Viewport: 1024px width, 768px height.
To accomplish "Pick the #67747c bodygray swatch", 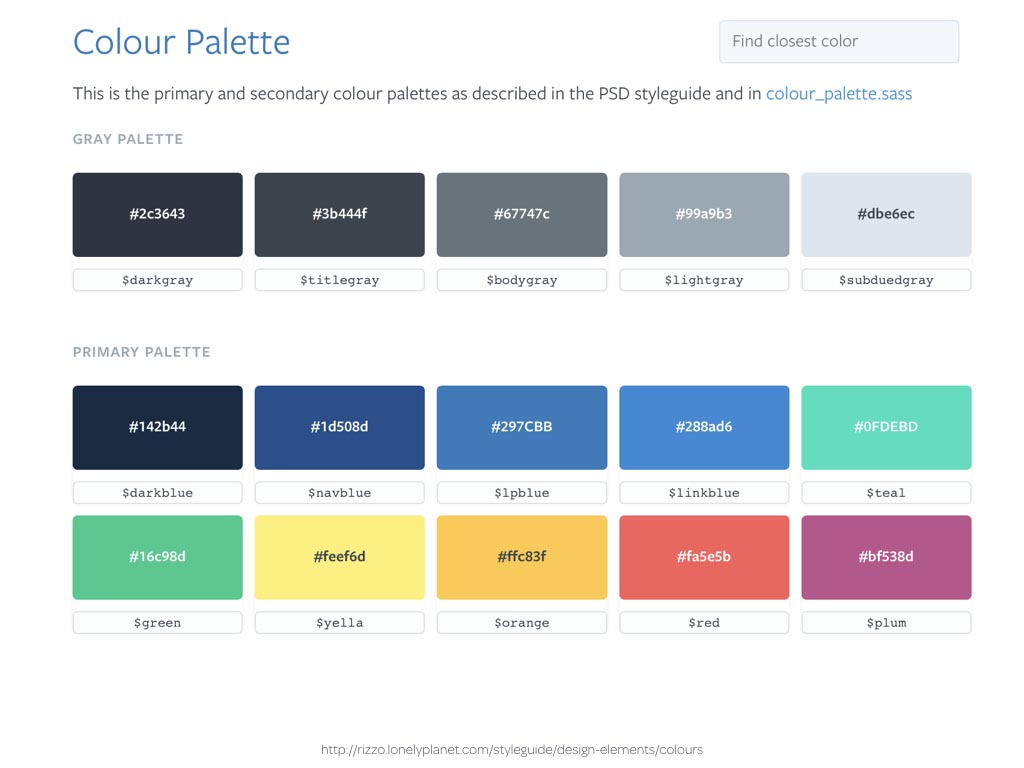I will 522,215.
